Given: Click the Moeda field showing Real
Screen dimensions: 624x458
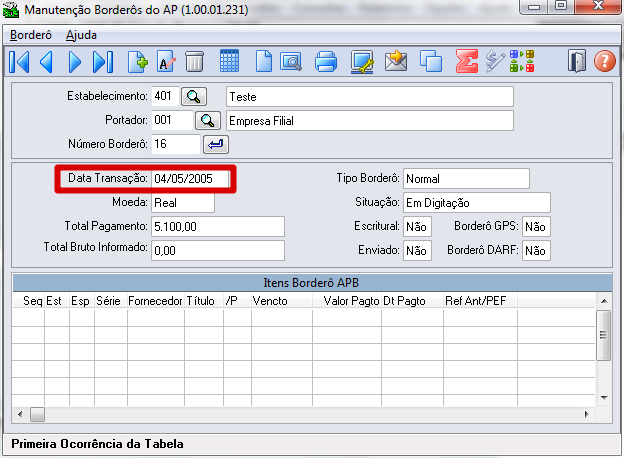Looking at the screenshot, I should (183, 203).
